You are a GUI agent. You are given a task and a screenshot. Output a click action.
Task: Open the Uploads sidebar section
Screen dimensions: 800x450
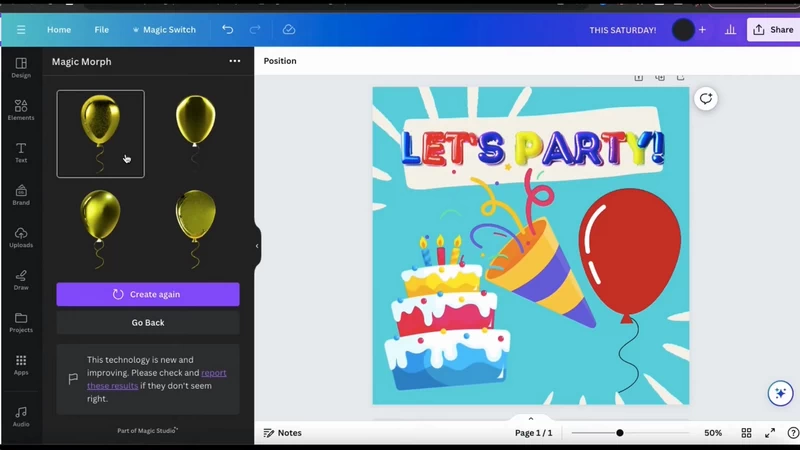pos(21,237)
